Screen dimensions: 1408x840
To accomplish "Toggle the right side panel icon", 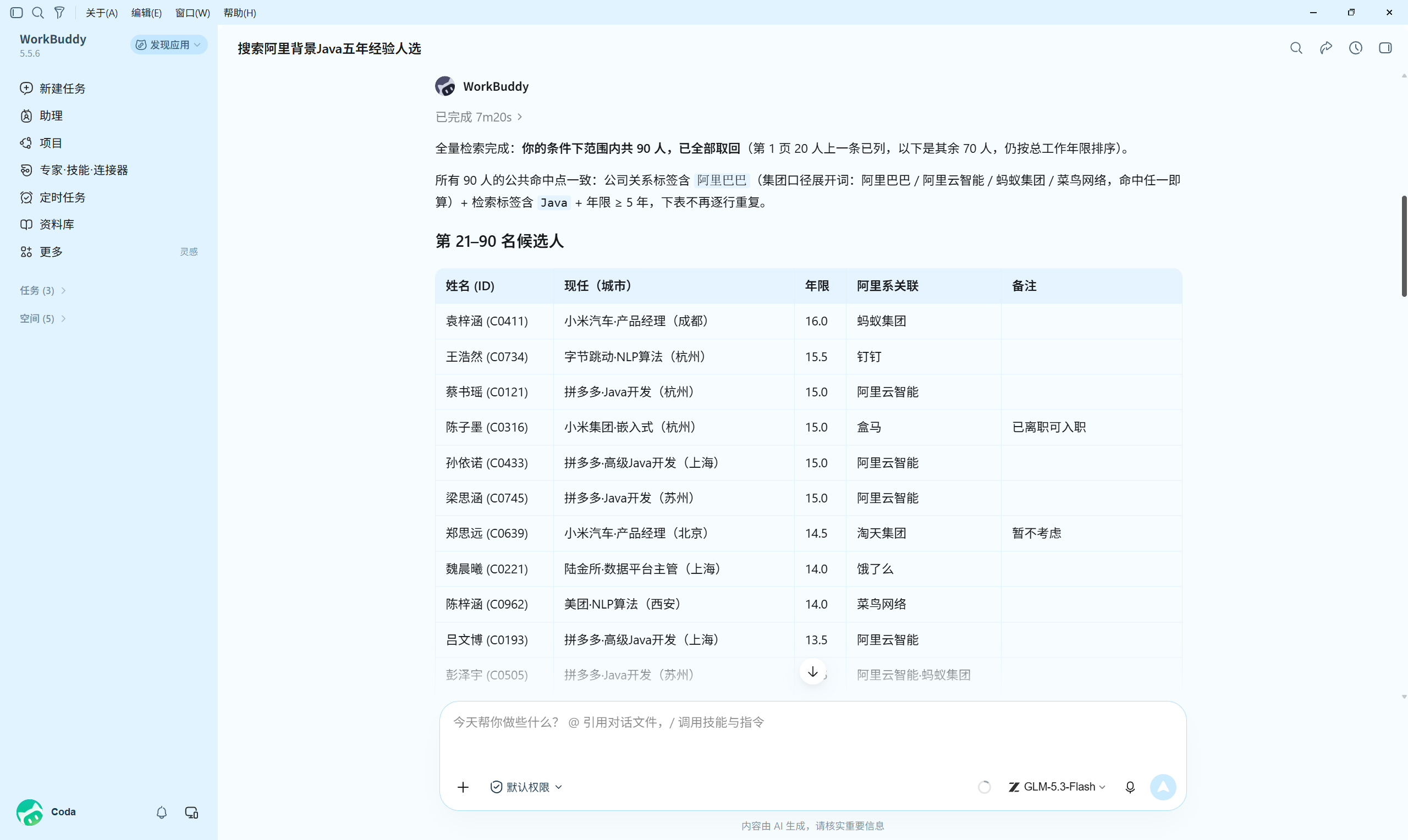I will (1385, 48).
